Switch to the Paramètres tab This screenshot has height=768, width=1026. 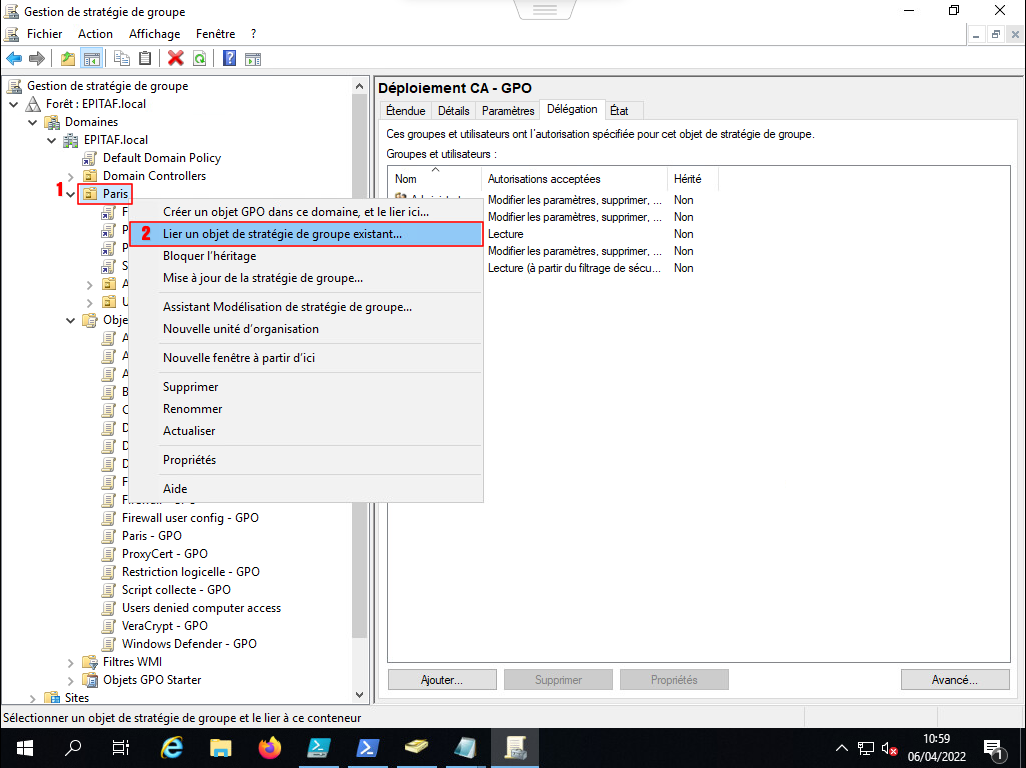click(x=507, y=111)
